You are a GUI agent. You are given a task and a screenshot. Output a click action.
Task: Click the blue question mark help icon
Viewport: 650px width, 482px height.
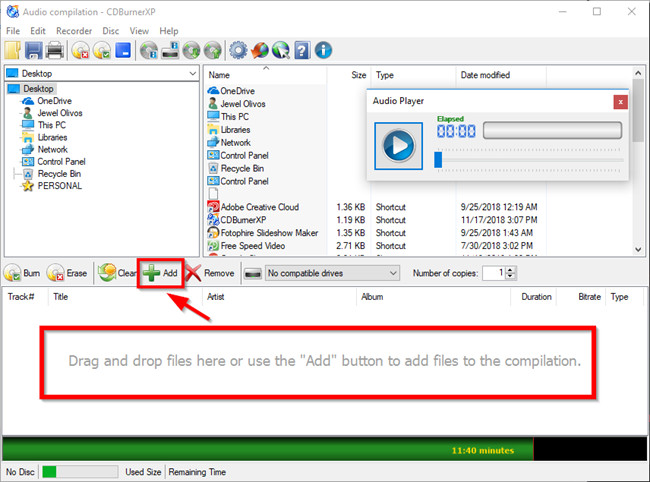click(302, 50)
